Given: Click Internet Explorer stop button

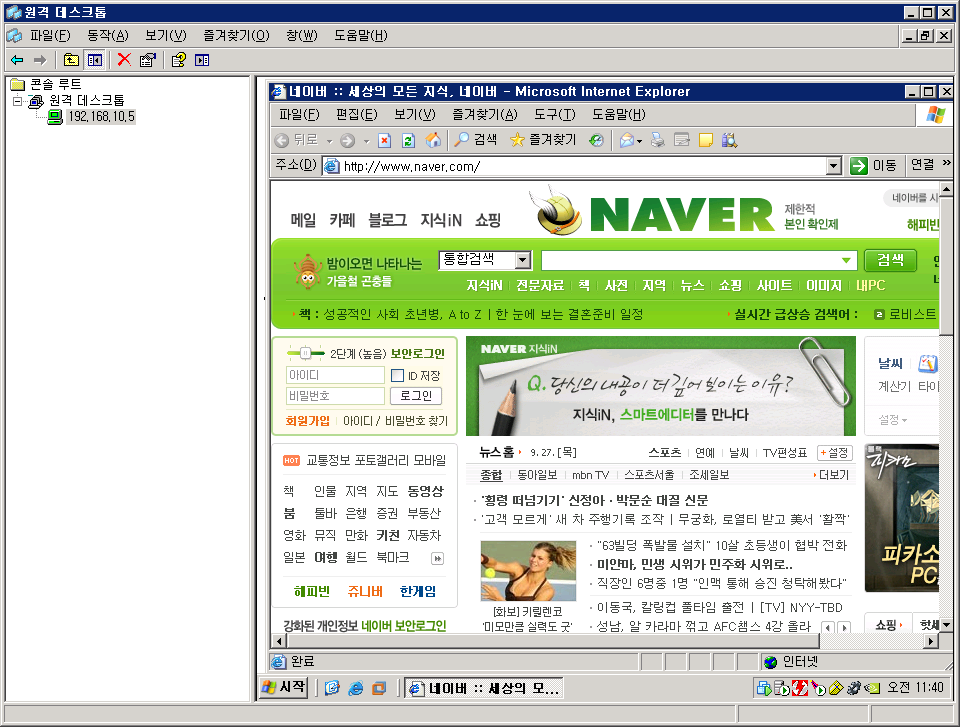Looking at the screenshot, I should (x=384, y=141).
